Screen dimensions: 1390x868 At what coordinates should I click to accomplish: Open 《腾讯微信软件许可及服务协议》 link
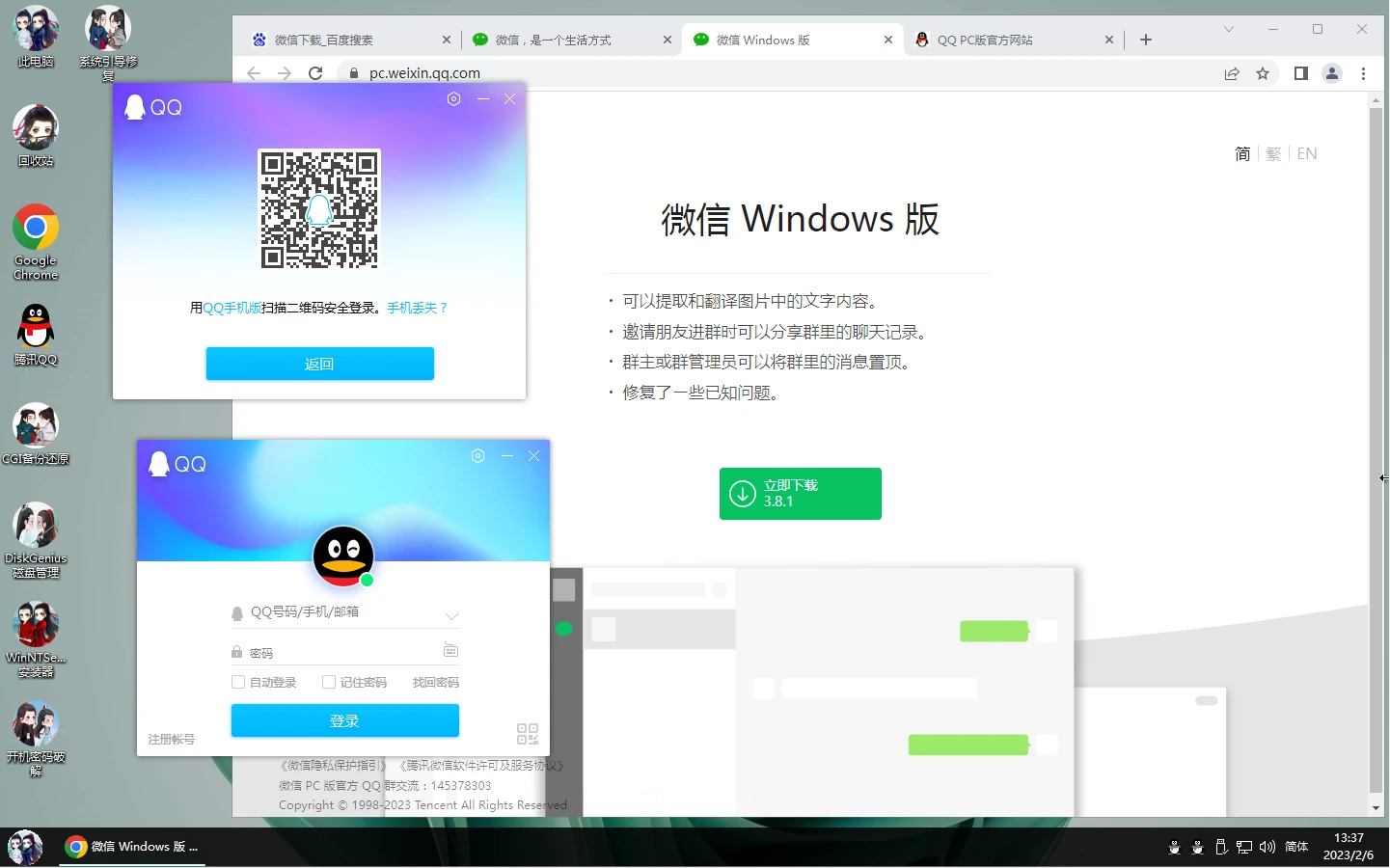click(481, 765)
